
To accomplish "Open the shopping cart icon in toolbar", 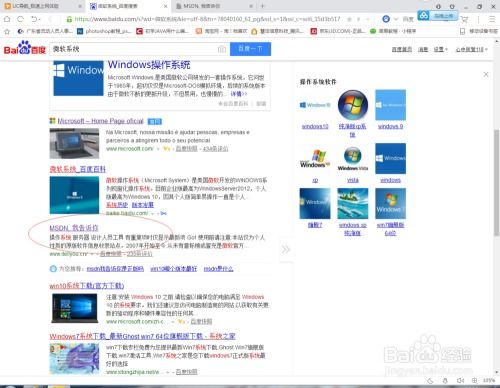I will (x=464, y=19).
